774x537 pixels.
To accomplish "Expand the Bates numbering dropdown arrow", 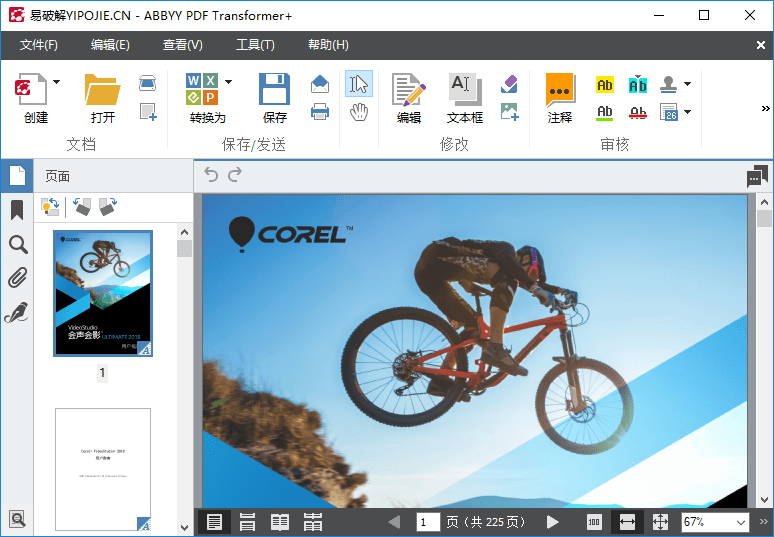I will 688,112.
